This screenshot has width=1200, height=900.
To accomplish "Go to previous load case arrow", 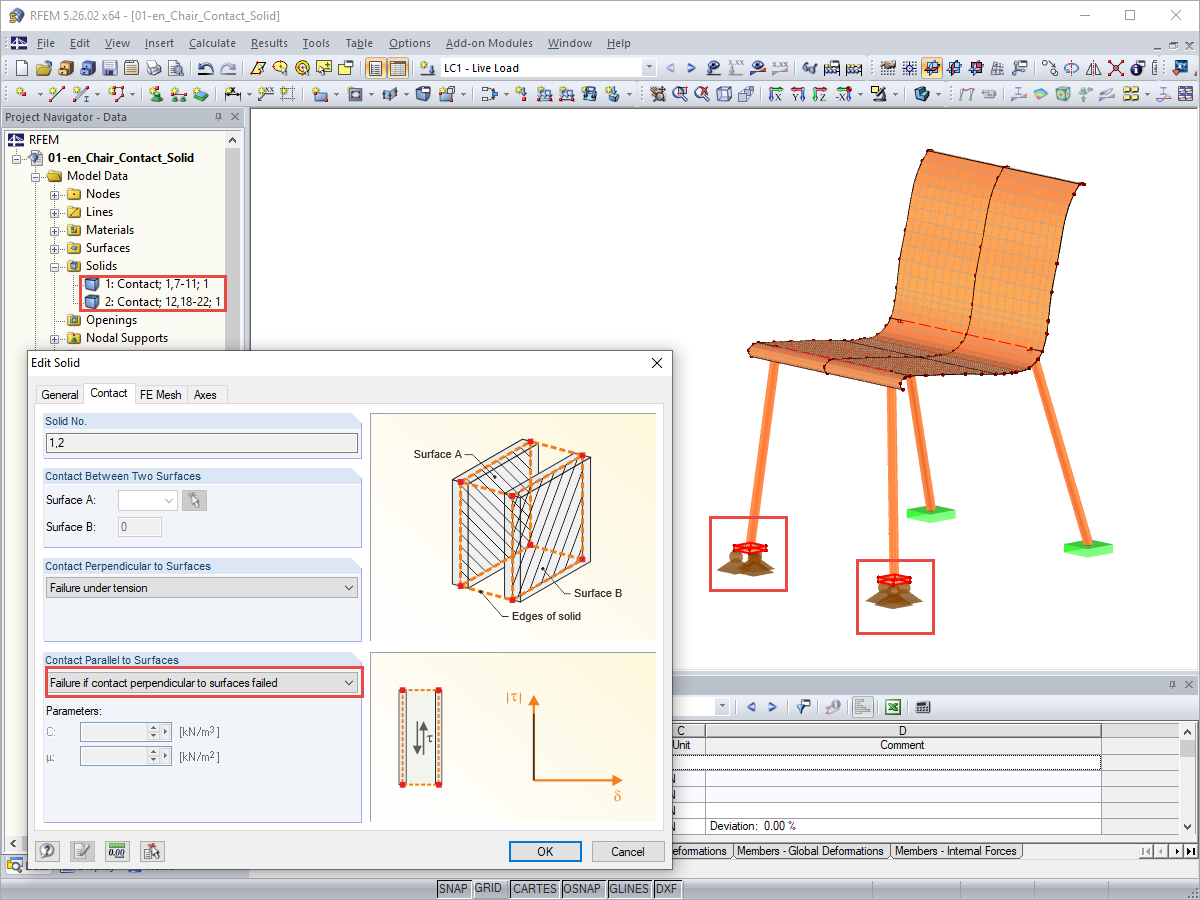I will [x=670, y=68].
